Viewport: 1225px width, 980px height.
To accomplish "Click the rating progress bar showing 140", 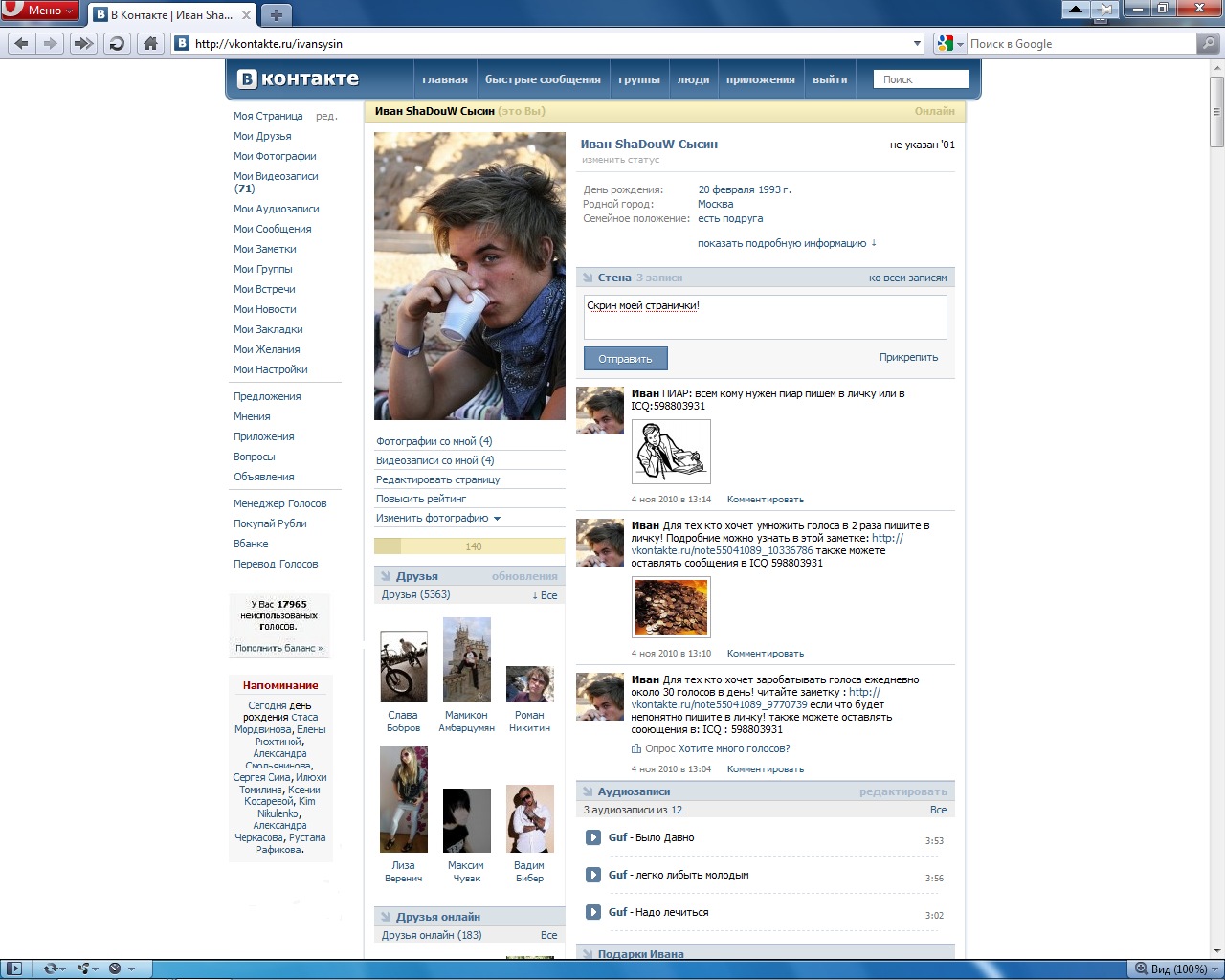I will (469, 546).
